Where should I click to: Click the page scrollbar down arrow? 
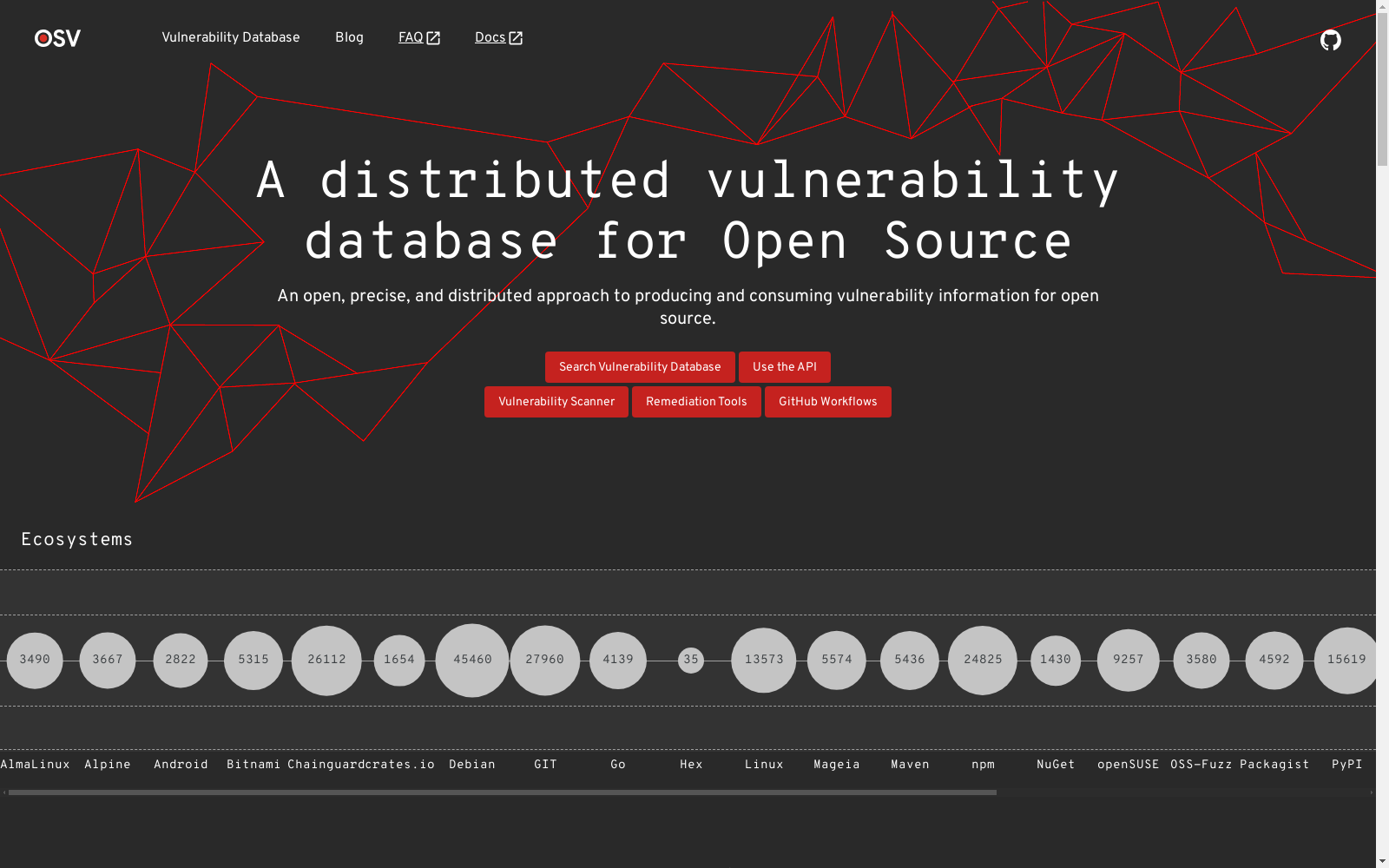tap(1382, 861)
